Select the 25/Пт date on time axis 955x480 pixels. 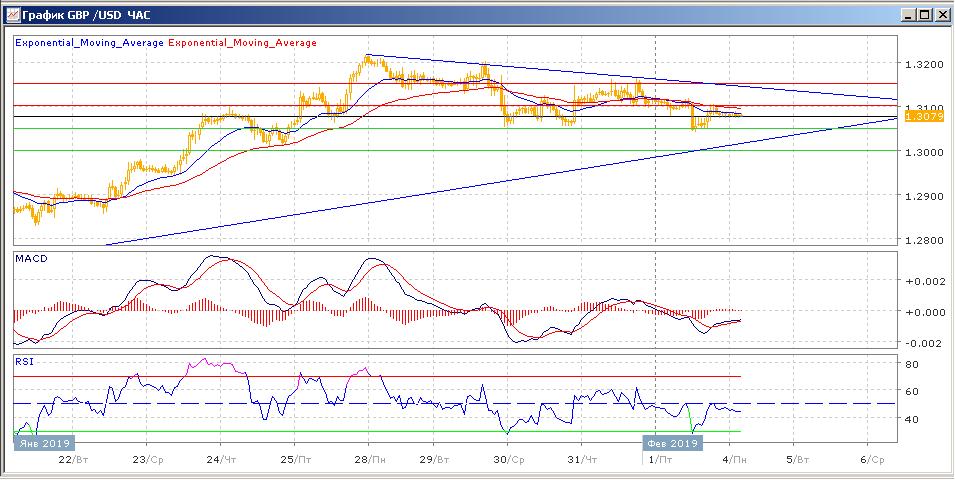(x=294, y=459)
